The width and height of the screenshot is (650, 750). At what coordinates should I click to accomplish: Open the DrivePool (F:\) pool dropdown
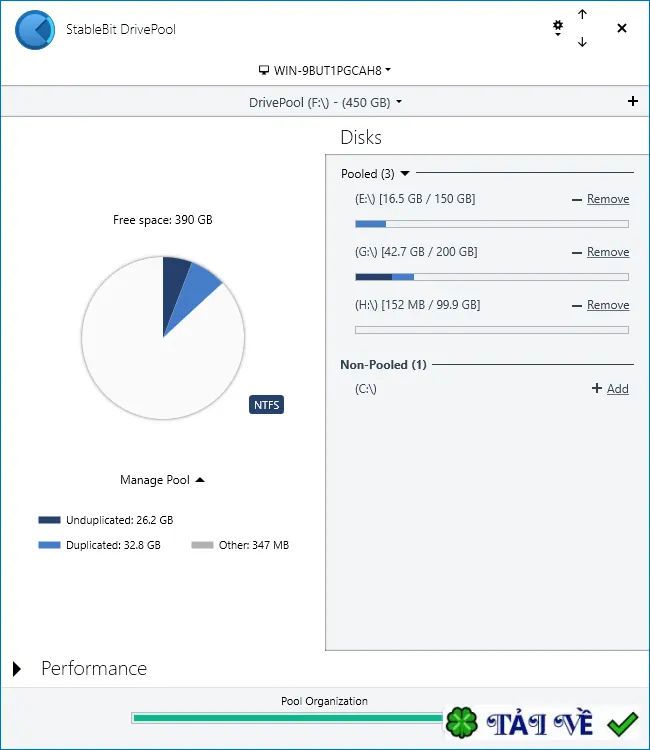pyautogui.click(x=325, y=102)
